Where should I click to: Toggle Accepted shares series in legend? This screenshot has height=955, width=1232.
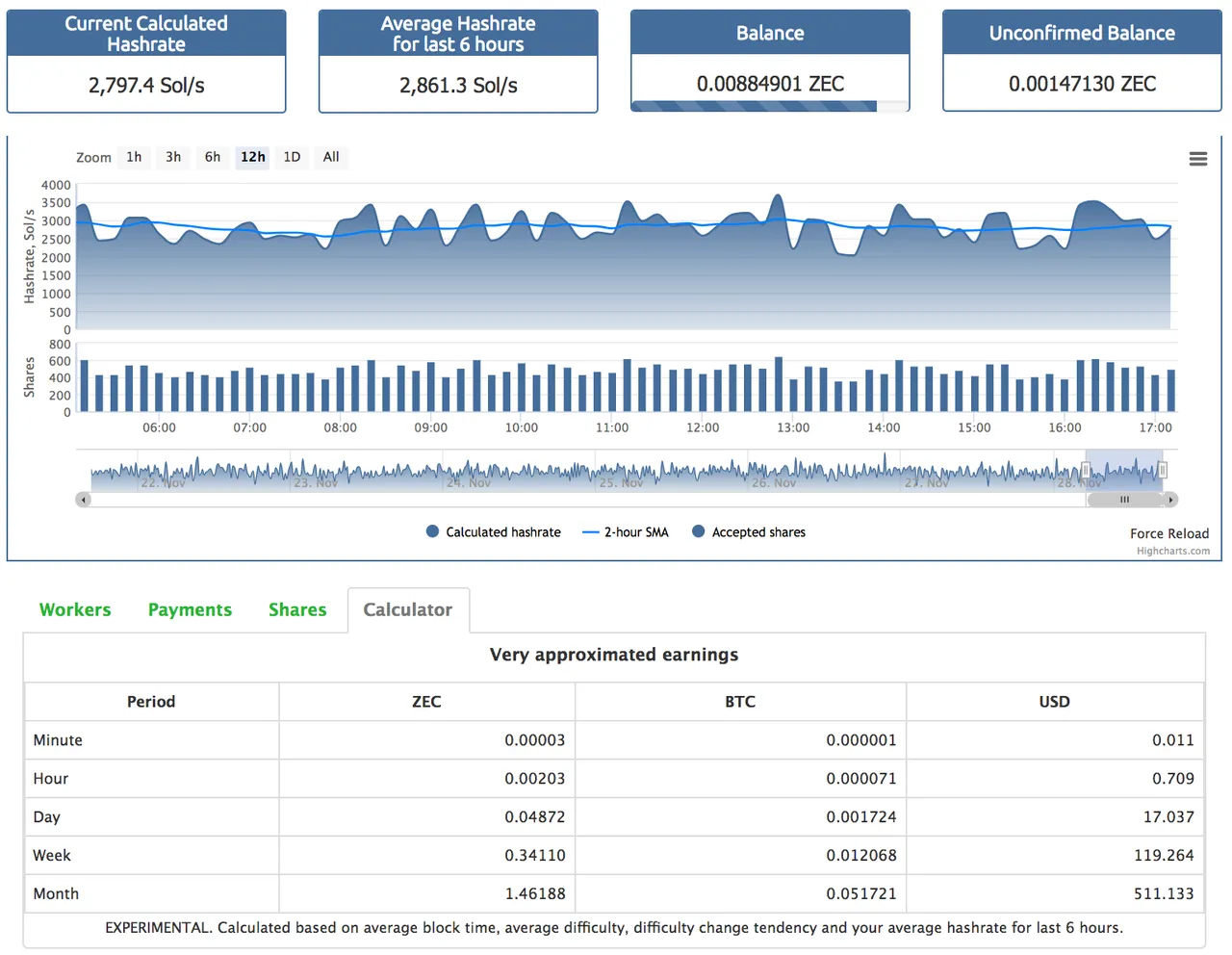749,531
